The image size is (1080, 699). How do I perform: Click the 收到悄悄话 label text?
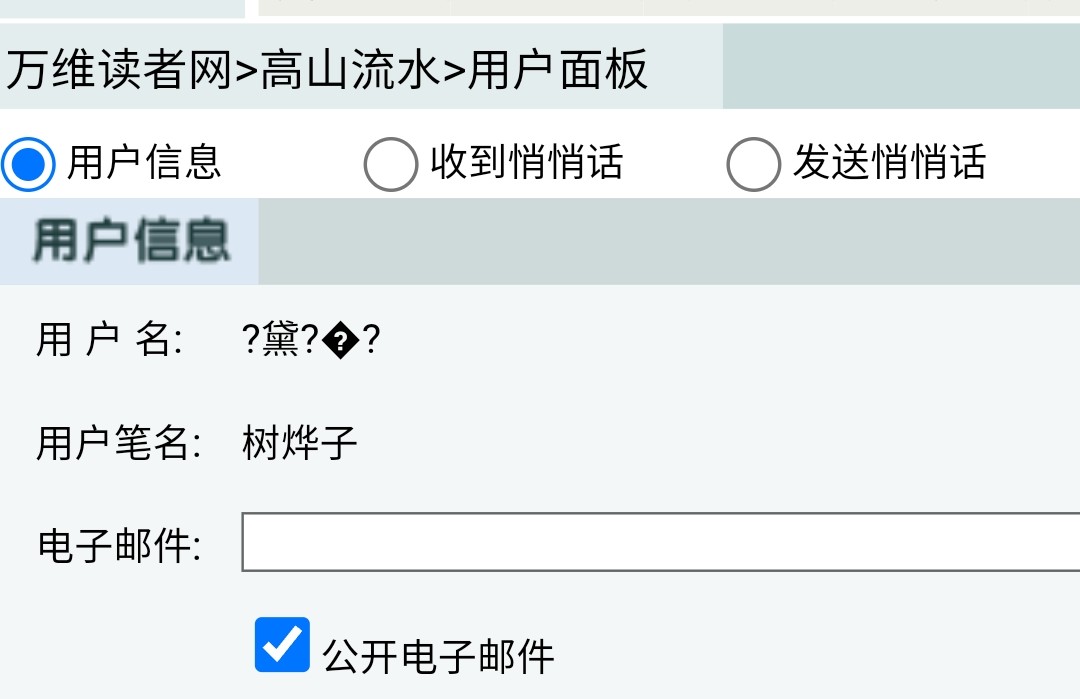(x=527, y=163)
